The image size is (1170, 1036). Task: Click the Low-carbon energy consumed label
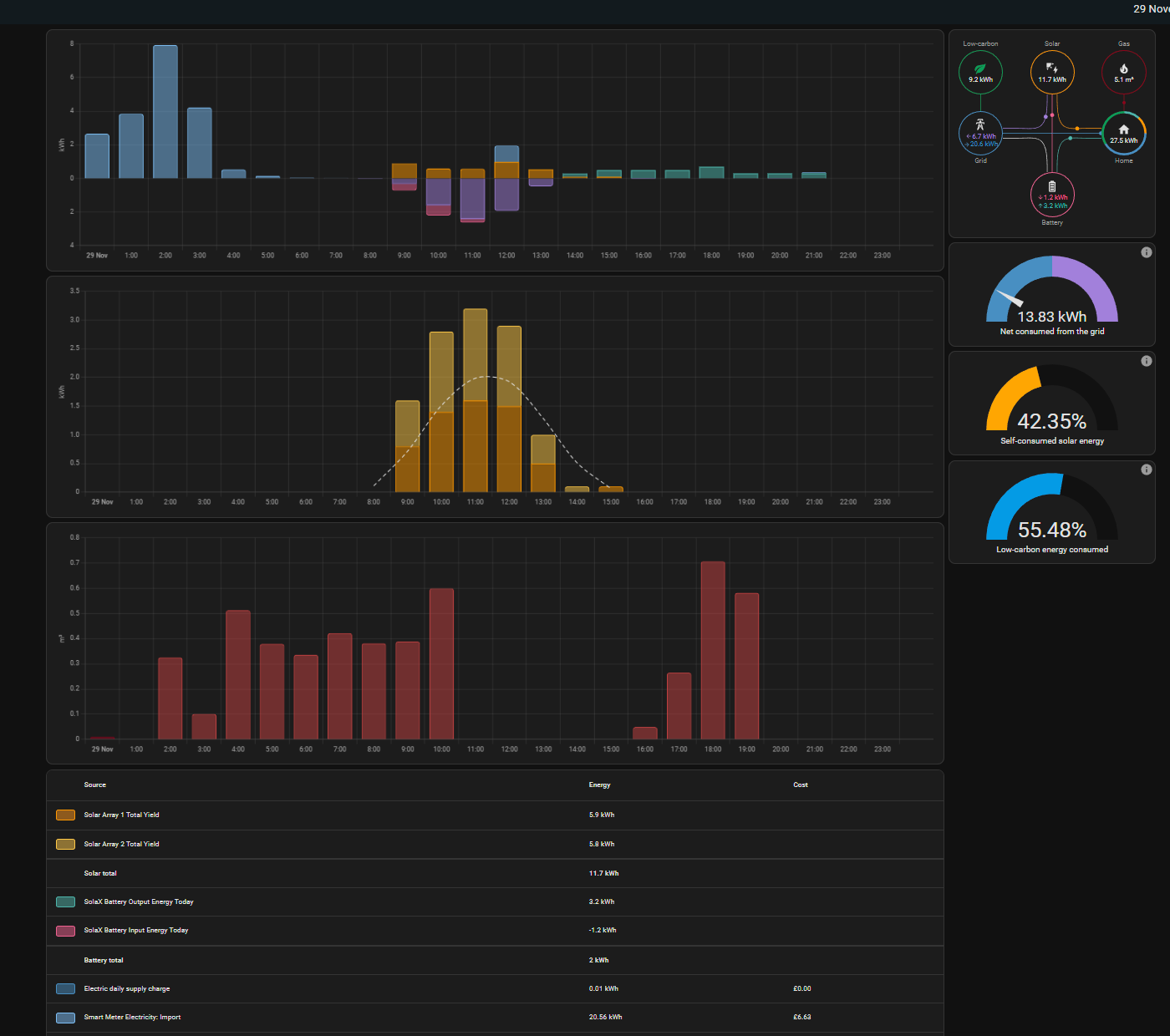tap(1052, 550)
